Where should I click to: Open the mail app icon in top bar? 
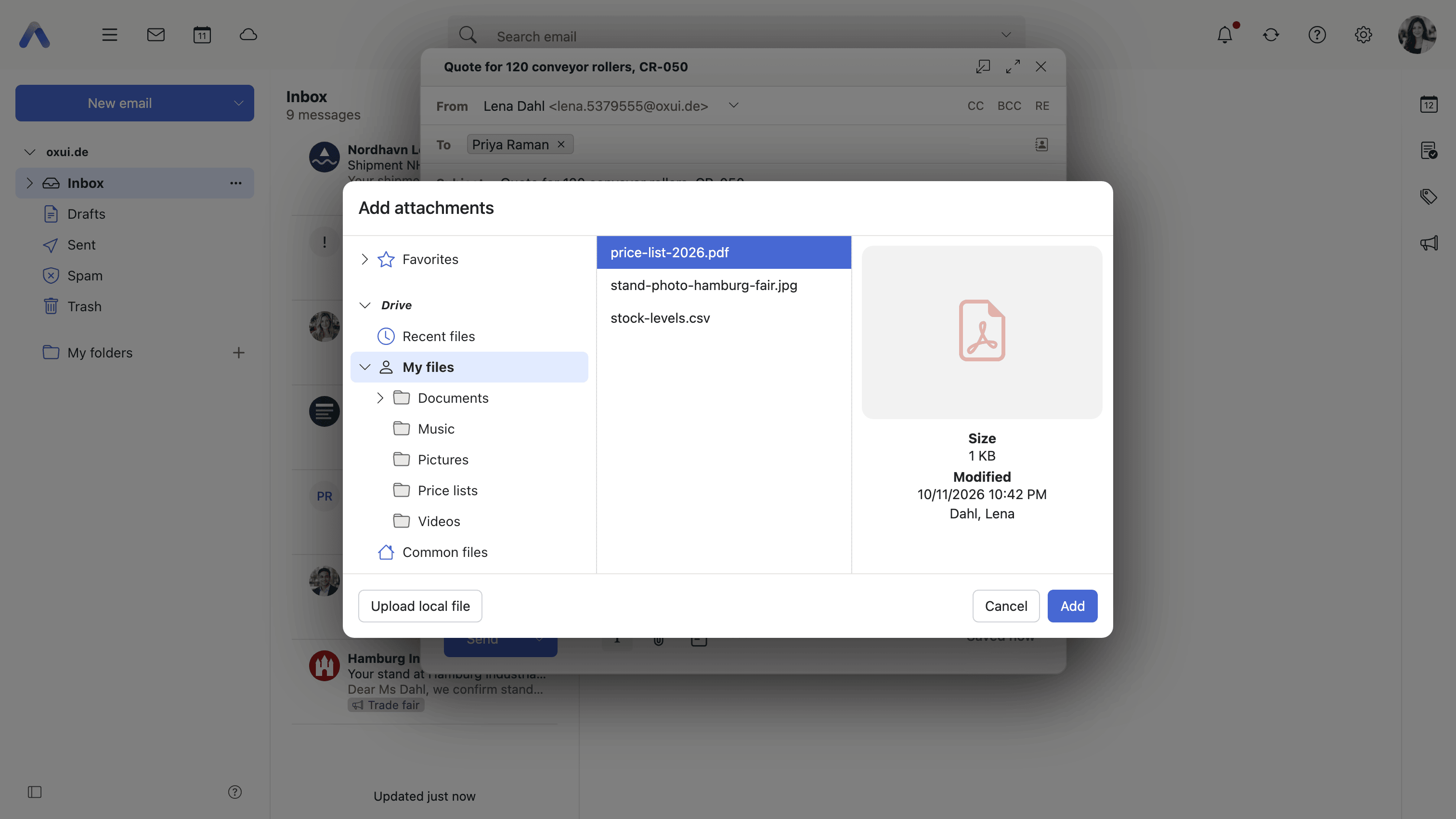coord(156,35)
